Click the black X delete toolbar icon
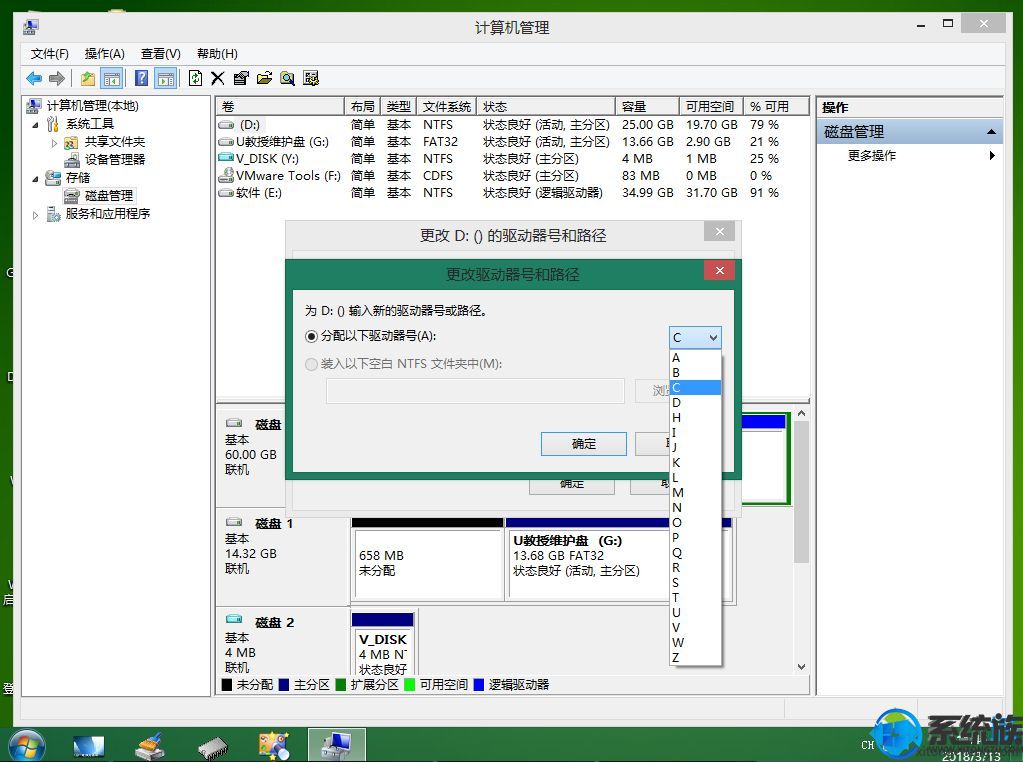The width and height of the screenshot is (1023, 762). click(218, 79)
